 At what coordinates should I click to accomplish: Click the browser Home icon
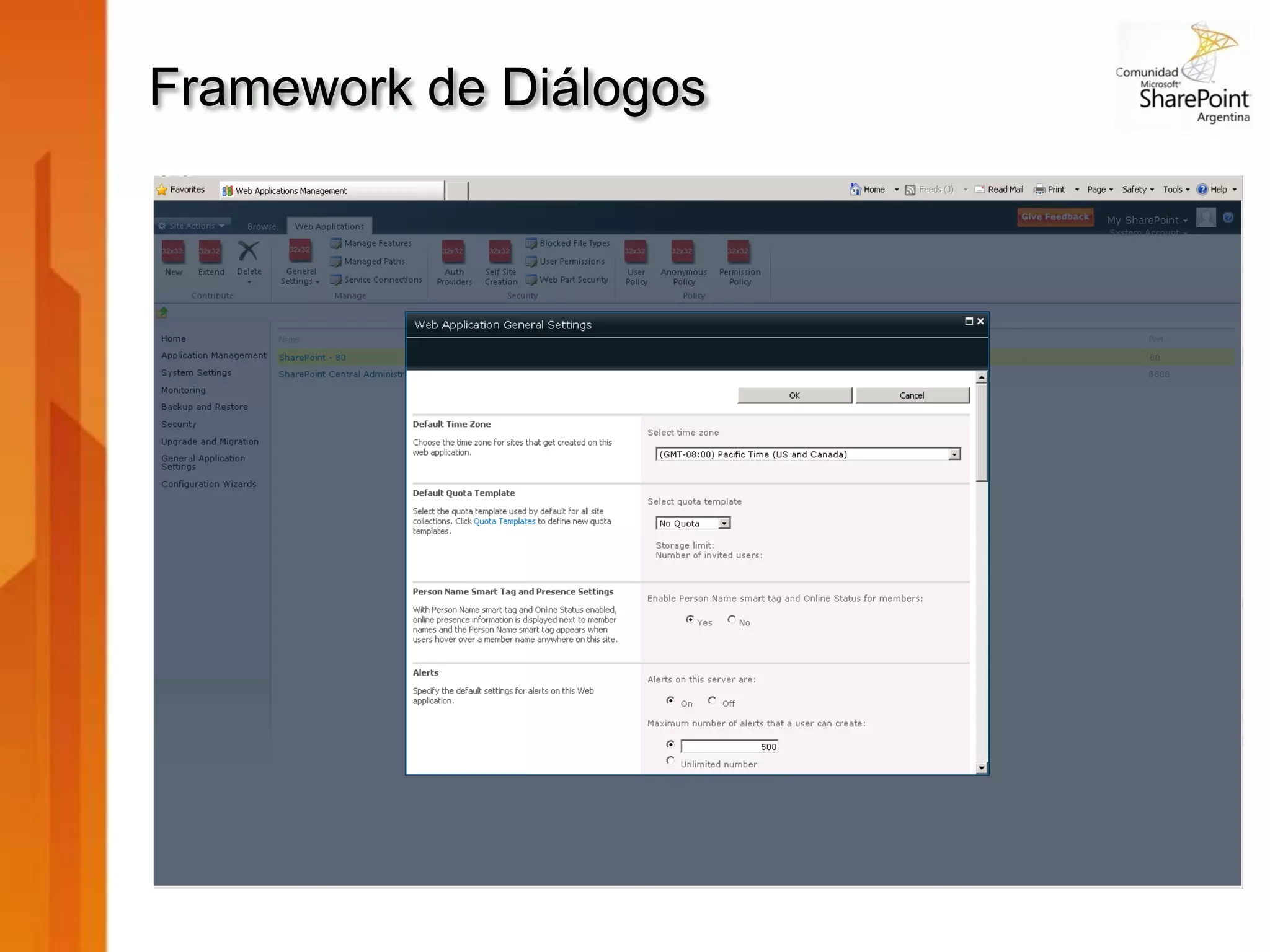(855, 189)
